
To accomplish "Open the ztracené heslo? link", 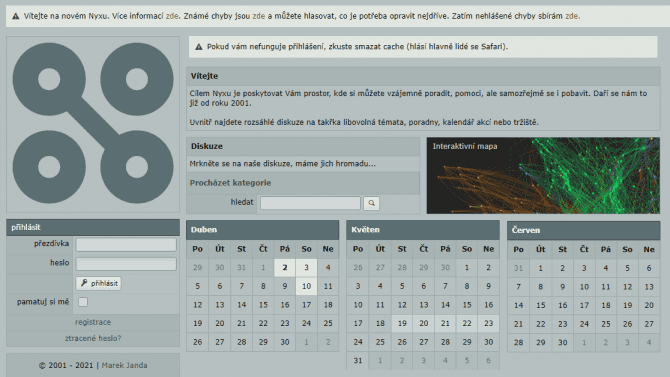I will point(93,339).
